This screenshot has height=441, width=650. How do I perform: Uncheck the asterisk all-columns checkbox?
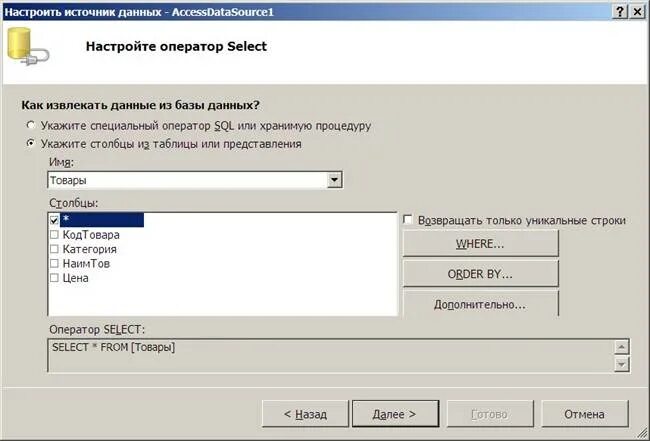tap(54, 220)
